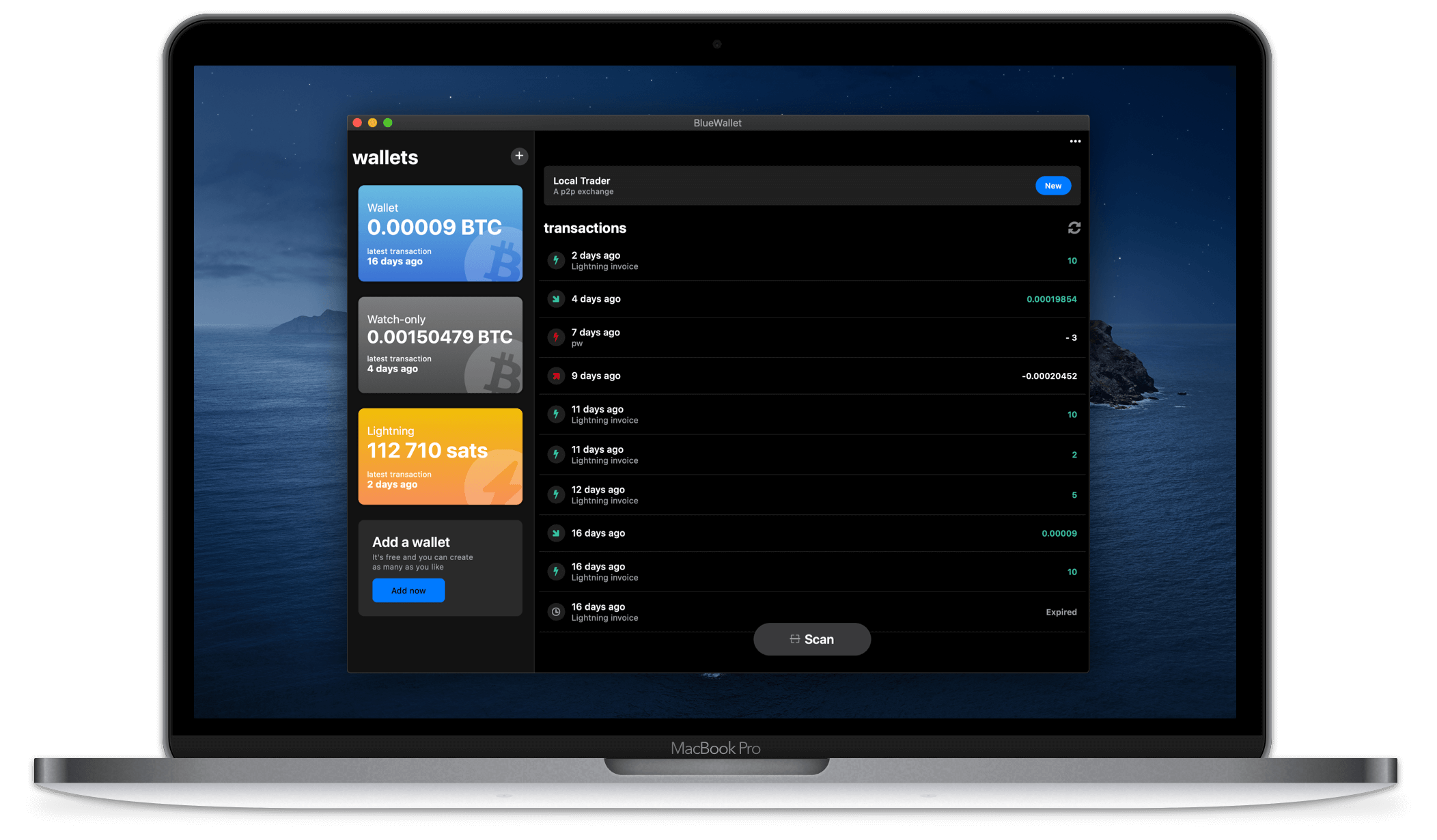Click the Add now button
The image size is (1437, 840).
pos(408,590)
